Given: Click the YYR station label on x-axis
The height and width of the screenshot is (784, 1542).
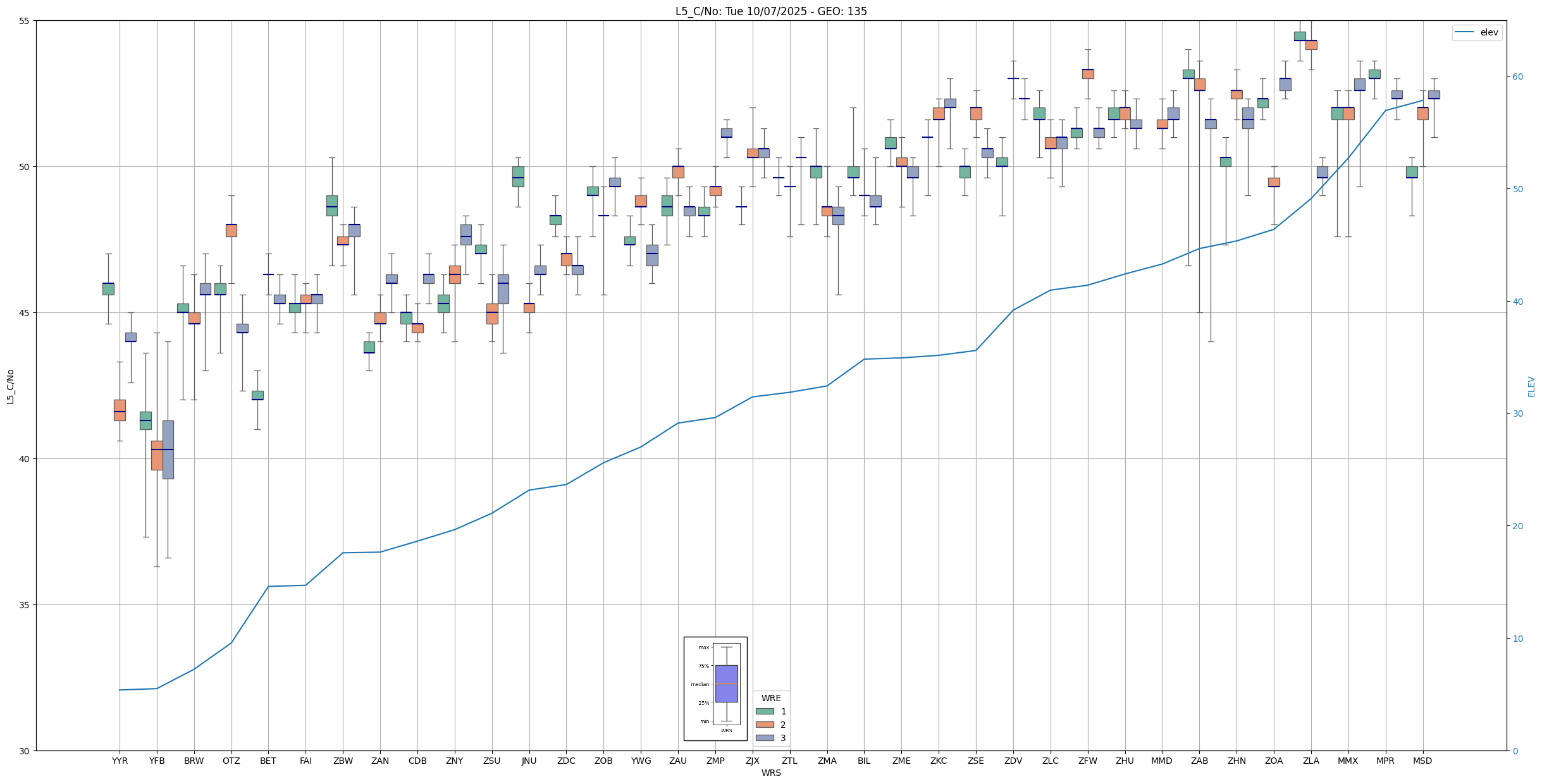Looking at the screenshot, I should pyautogui.click(x=120, y=761).
